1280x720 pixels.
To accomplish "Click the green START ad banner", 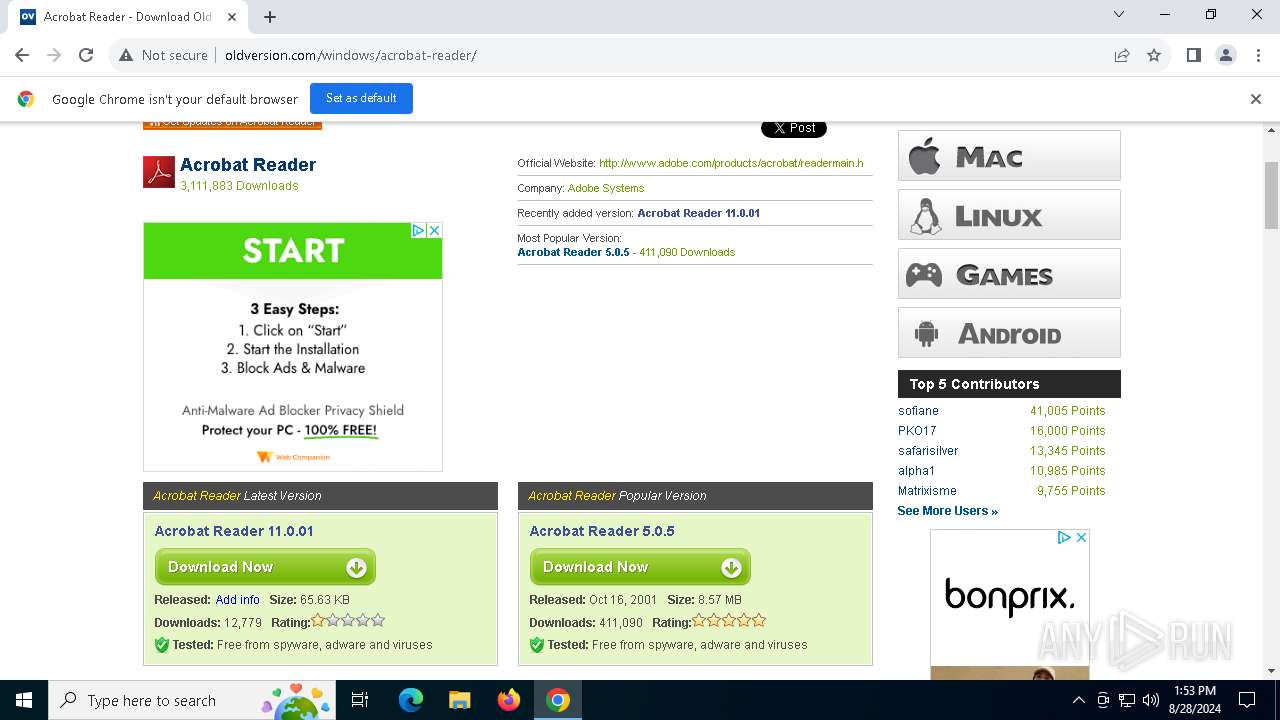I will point(293,251).
